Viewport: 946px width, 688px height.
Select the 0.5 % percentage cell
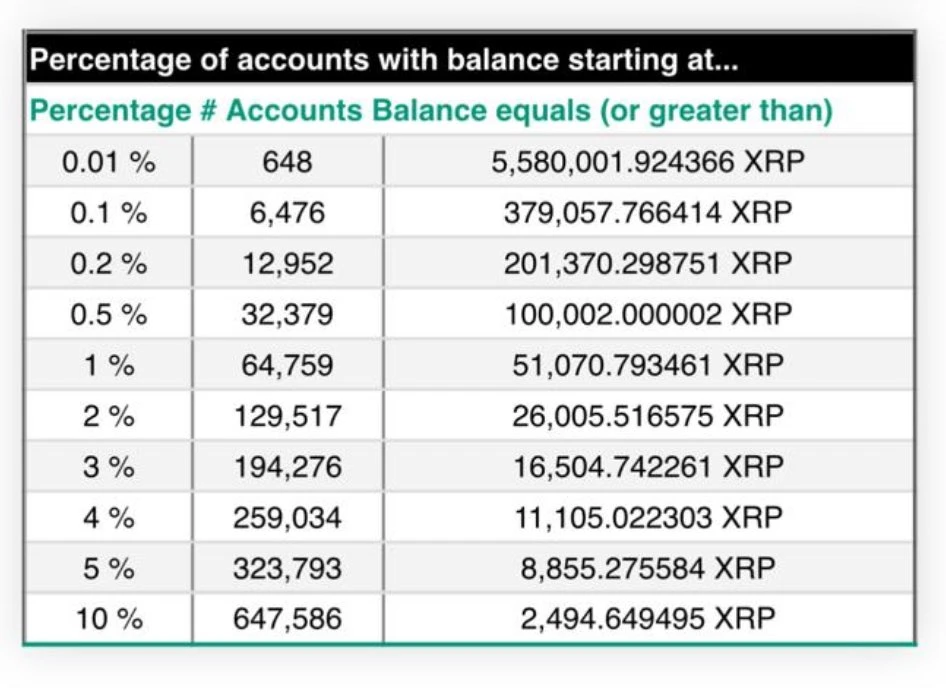point(109,314)
